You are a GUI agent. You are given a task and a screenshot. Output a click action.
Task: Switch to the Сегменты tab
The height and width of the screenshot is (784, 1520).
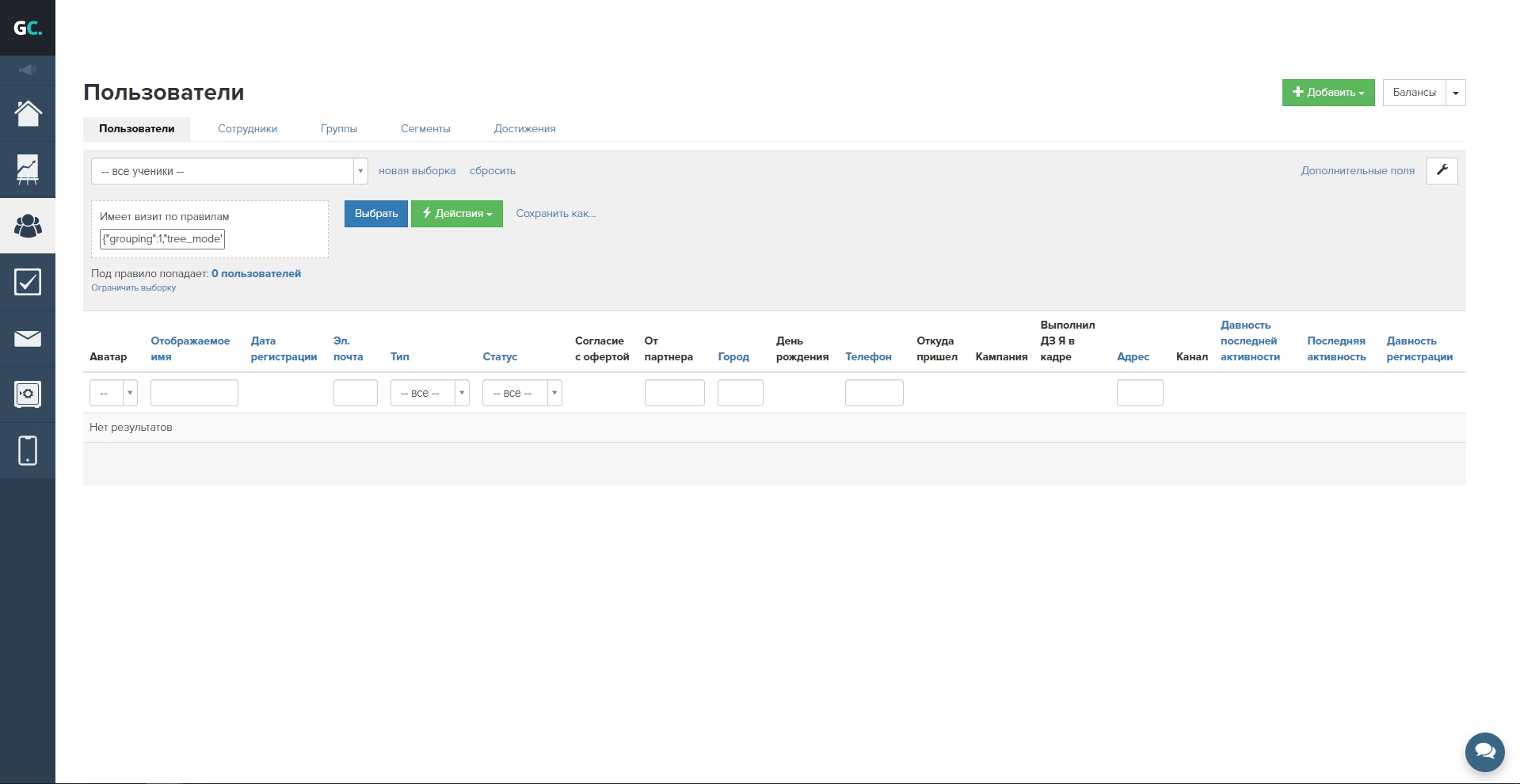[425, 129]
